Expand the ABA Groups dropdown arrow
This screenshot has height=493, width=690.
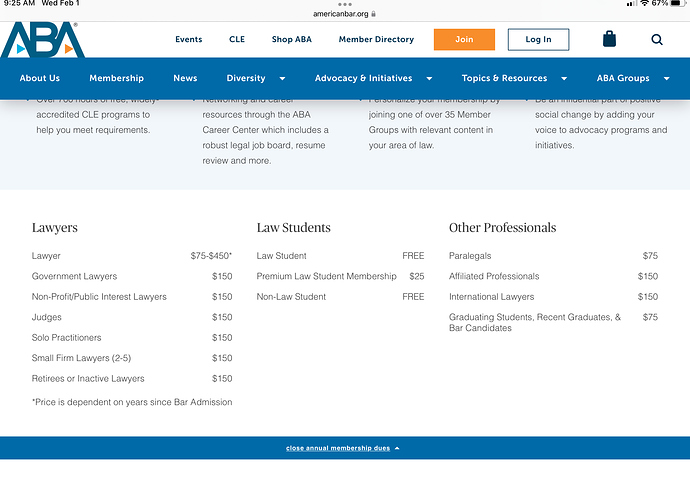pos(666,78)
